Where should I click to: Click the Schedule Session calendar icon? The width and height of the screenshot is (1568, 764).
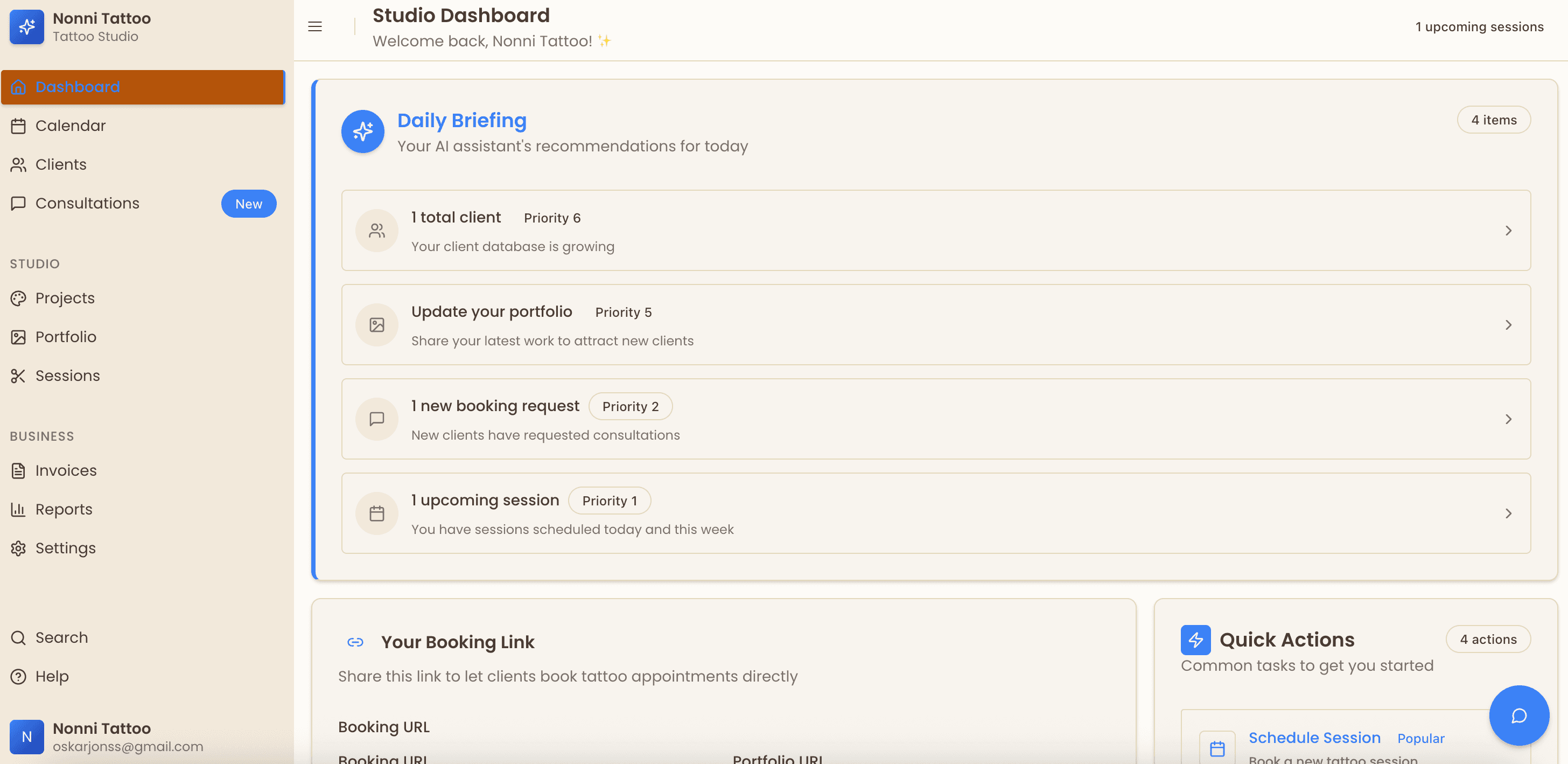[1217, 748]
